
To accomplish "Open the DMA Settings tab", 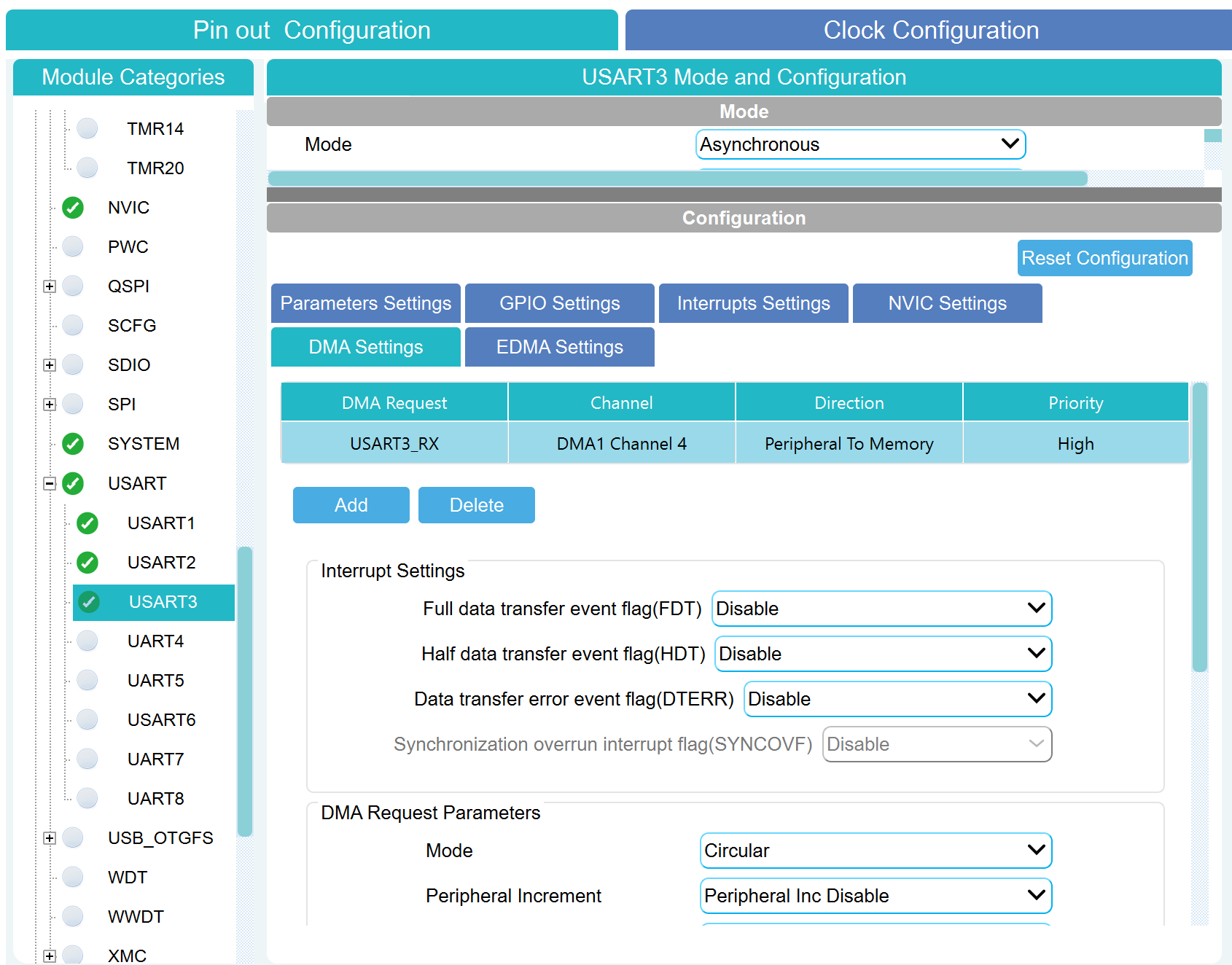I will pyautogui.click(x=366, y=347).
